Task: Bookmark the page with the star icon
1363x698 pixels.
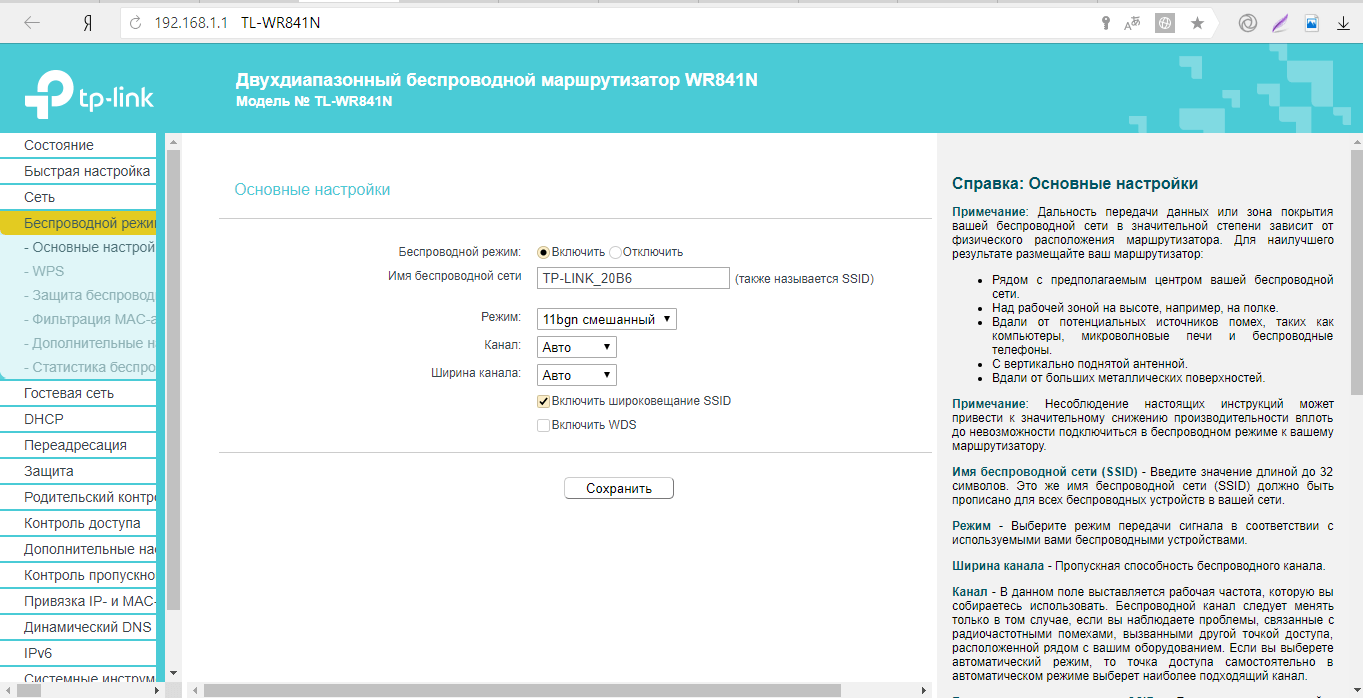Action: click(1197, 23)
